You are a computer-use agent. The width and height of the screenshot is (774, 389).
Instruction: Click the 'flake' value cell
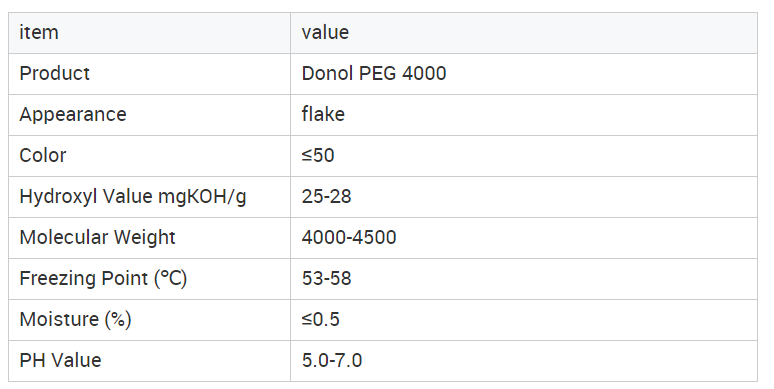[x=524, y=115]
